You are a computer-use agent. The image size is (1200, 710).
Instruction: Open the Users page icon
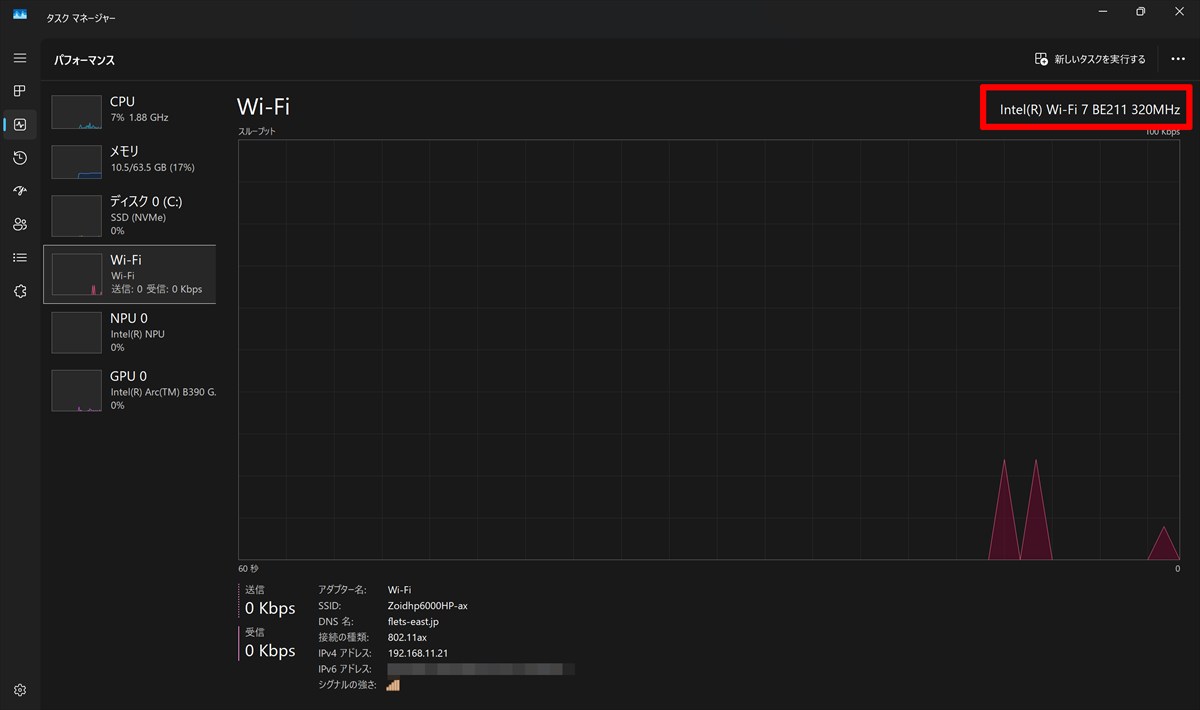20,224
